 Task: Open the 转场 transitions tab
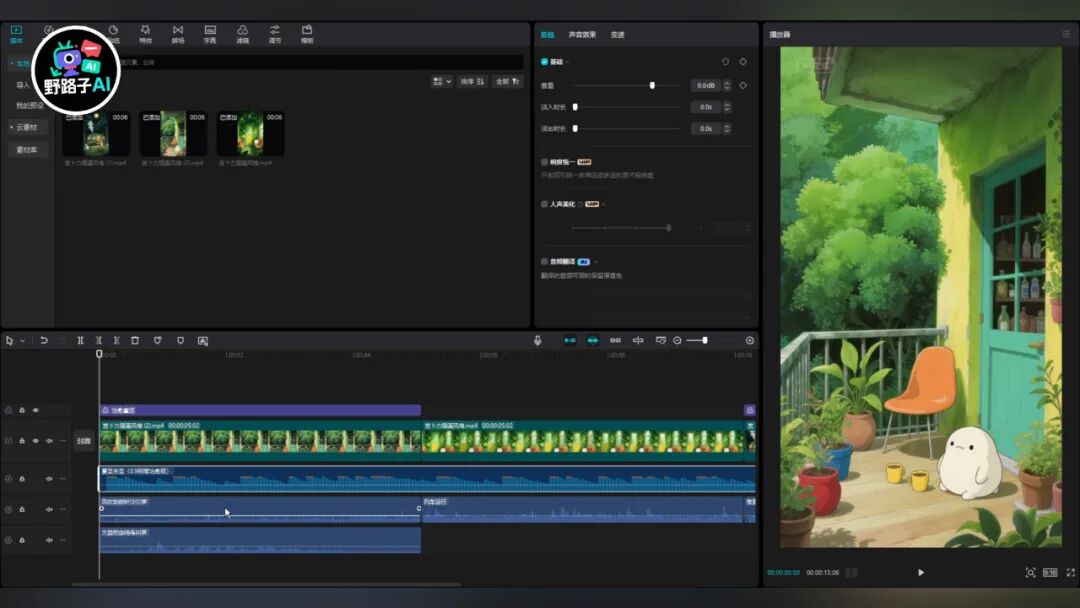point(178,34)
